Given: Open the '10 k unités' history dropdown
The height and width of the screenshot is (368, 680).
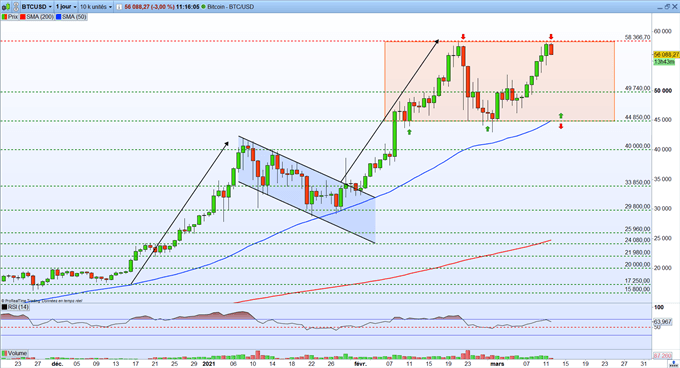Looking at the screenshot, I should [x=95, y=7].
